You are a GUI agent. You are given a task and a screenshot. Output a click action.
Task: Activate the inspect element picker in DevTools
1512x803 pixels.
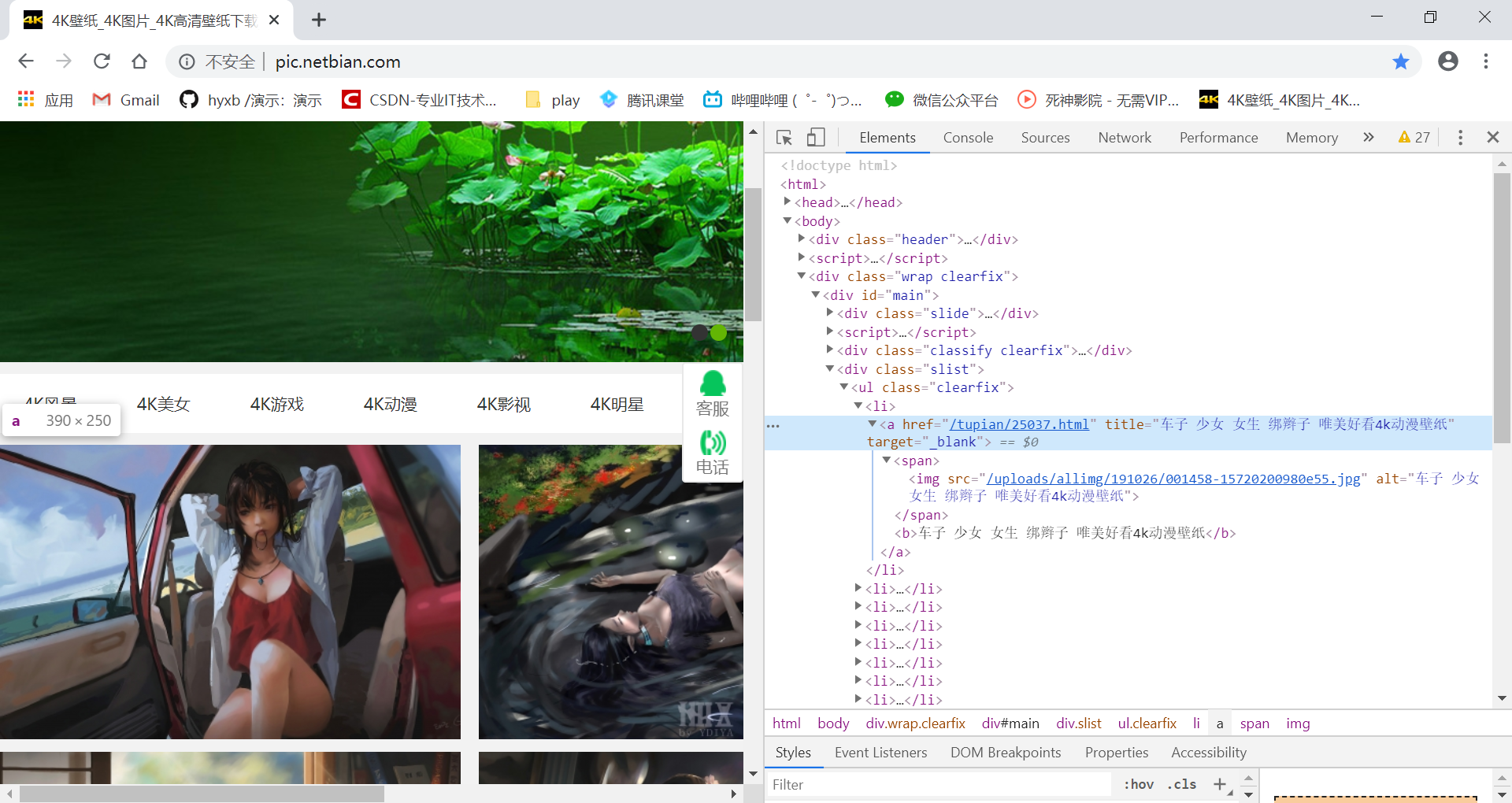tap(784, 138)
